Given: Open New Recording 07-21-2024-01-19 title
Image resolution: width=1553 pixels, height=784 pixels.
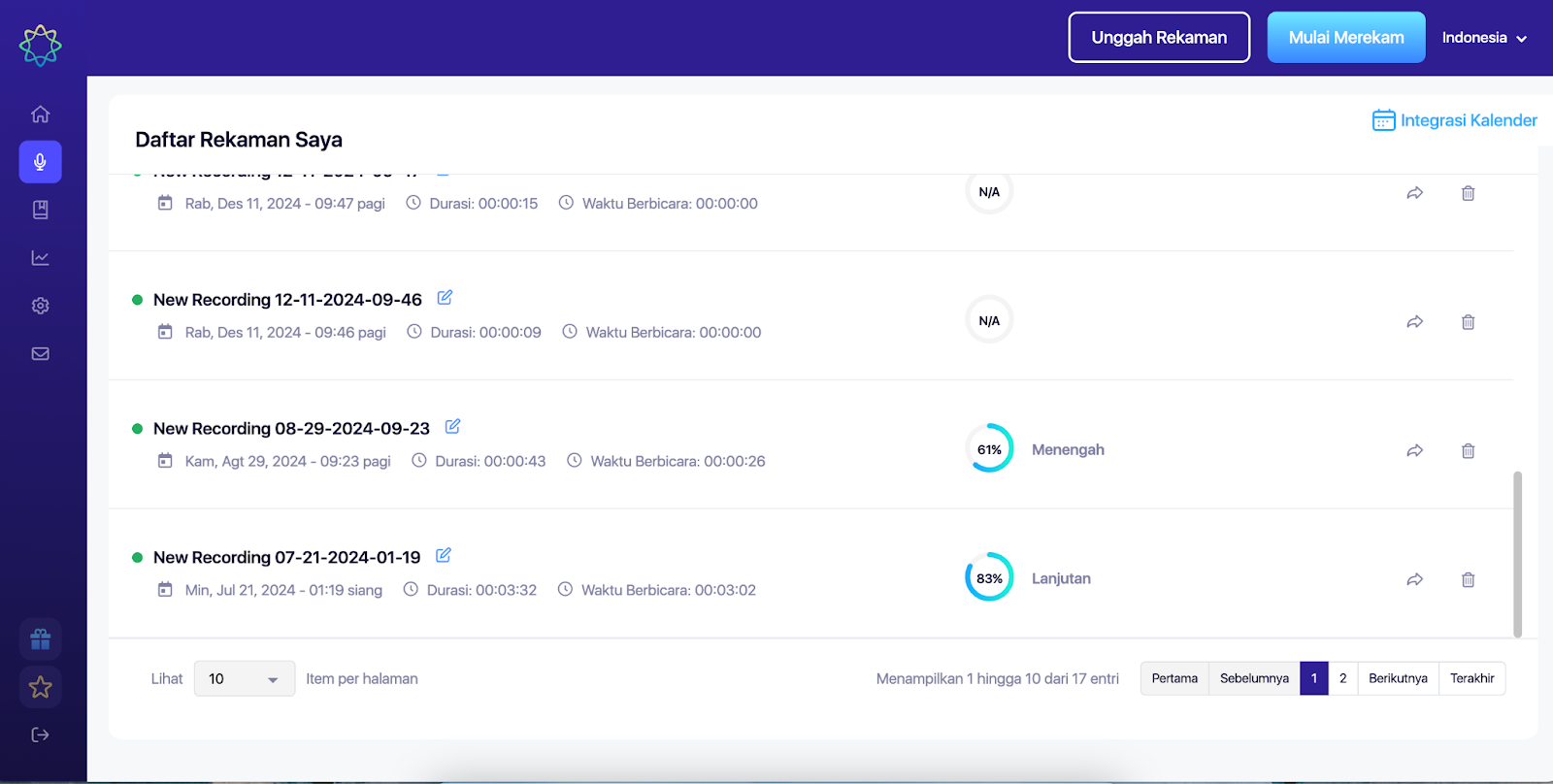Looking at the screenshot, I should point(286,558).
